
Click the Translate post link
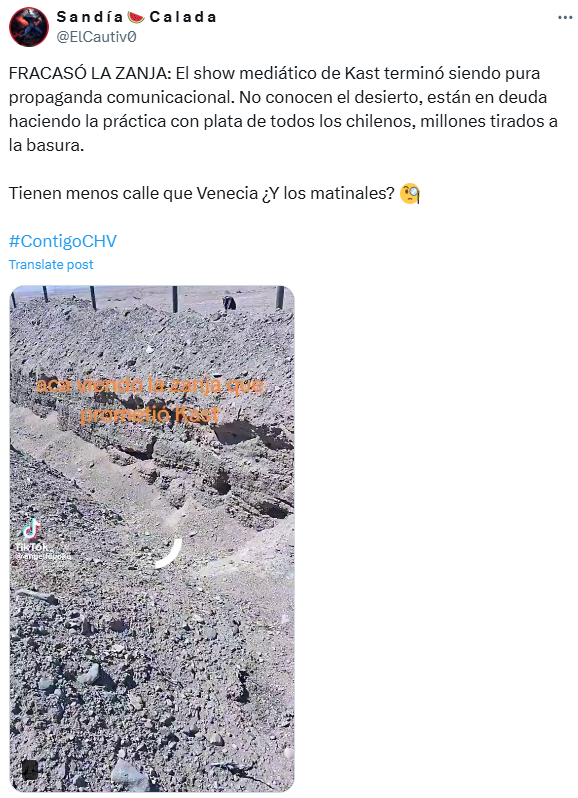51,265
